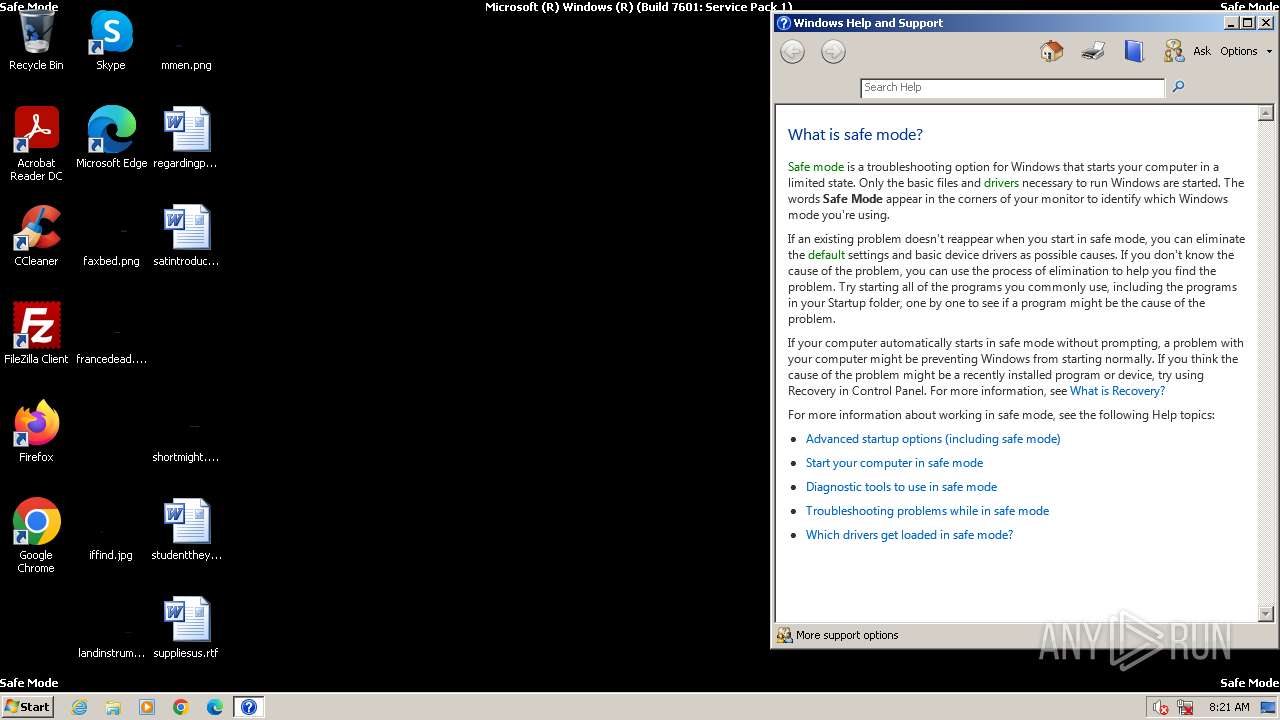Viewport: 1280px width, 720px height.
Task: Select the regardingp... Word document
Action: point(186,139)
